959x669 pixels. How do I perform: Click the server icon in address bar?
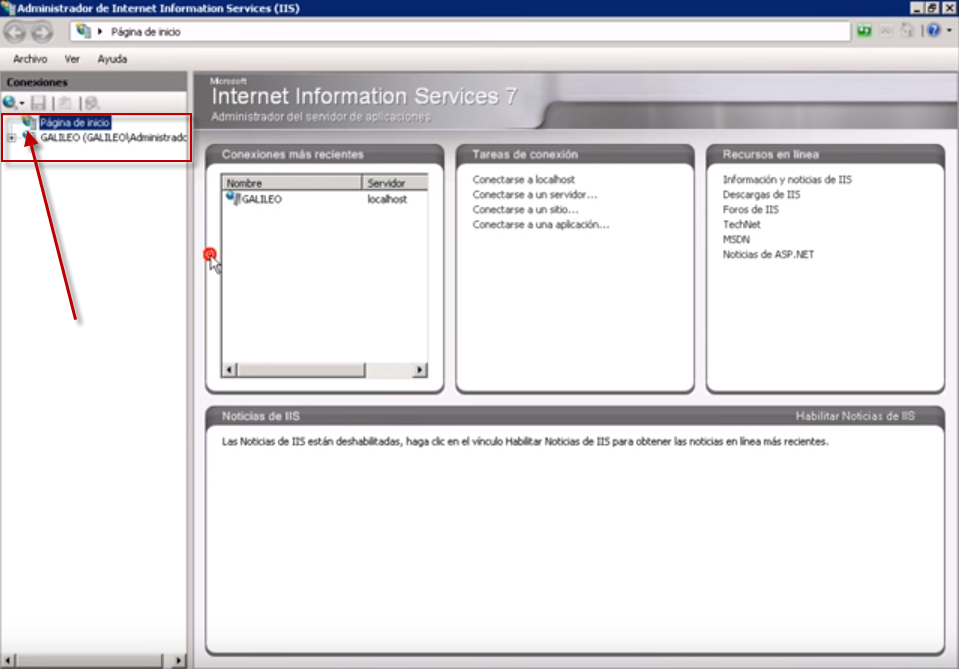click(83, 31)
